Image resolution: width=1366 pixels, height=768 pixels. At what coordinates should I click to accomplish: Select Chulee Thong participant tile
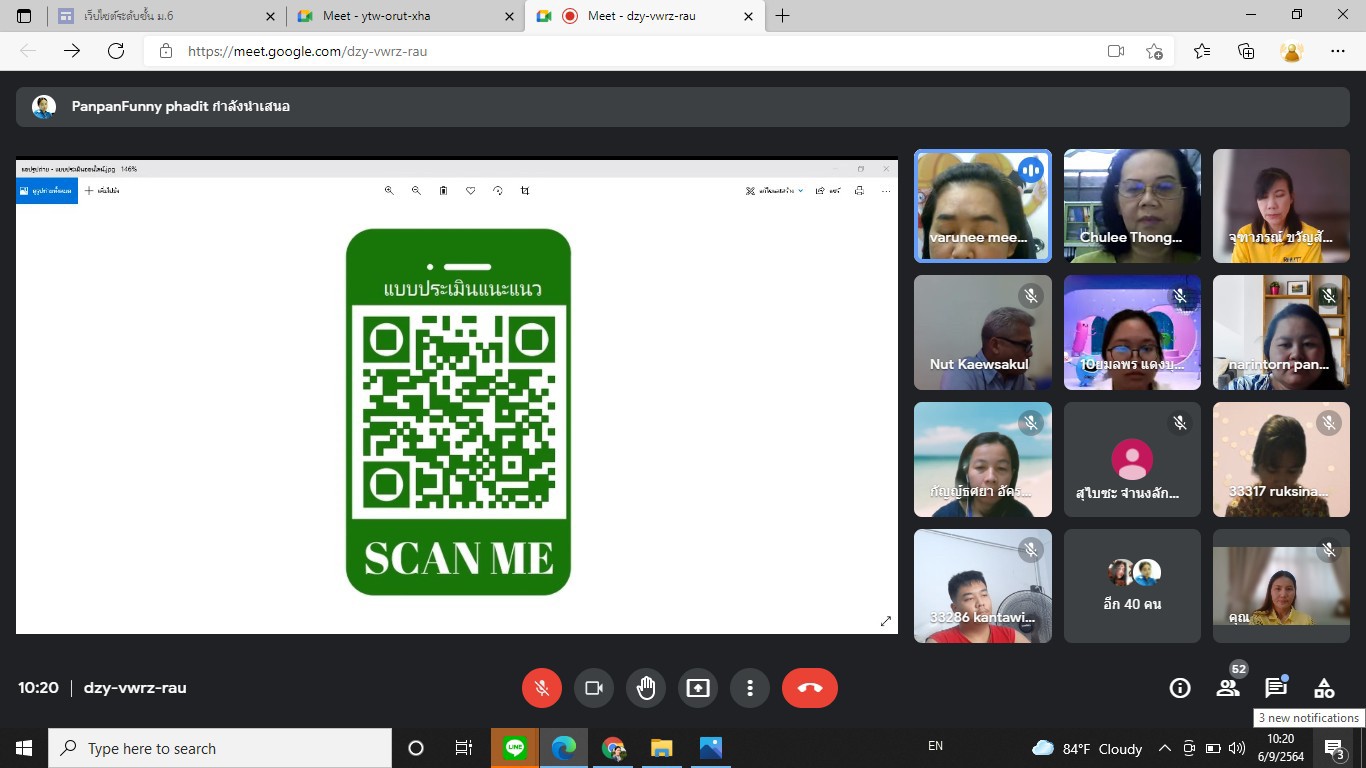point(1132,206)
